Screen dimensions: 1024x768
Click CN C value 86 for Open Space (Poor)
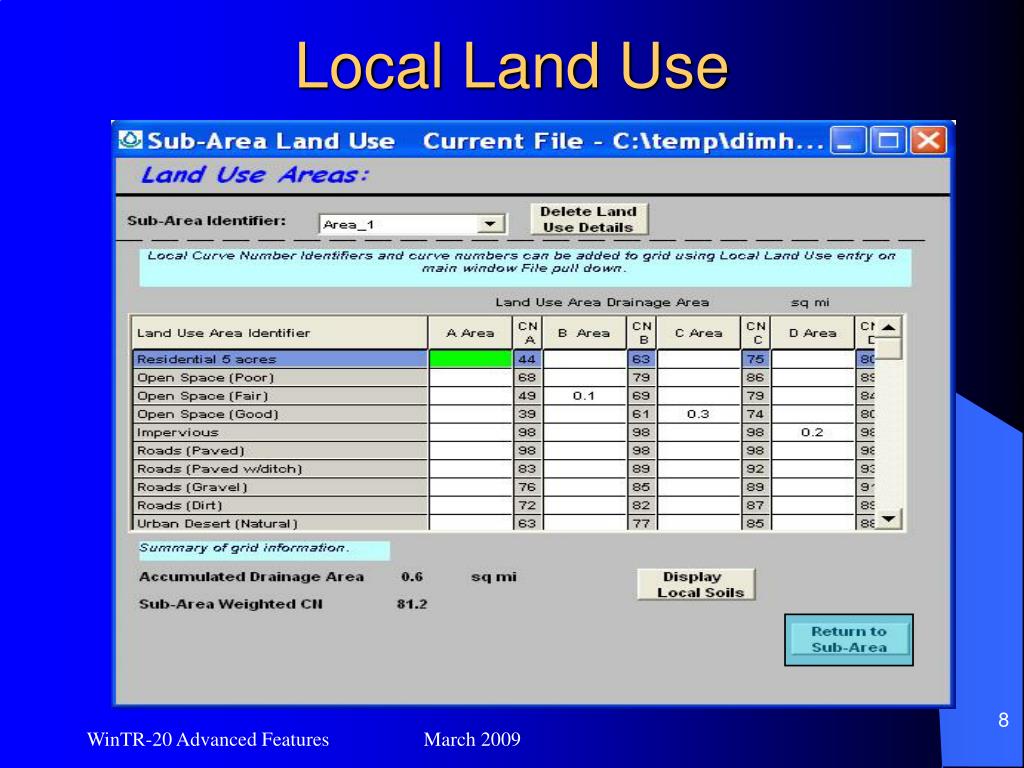click(x=756, y=377)
